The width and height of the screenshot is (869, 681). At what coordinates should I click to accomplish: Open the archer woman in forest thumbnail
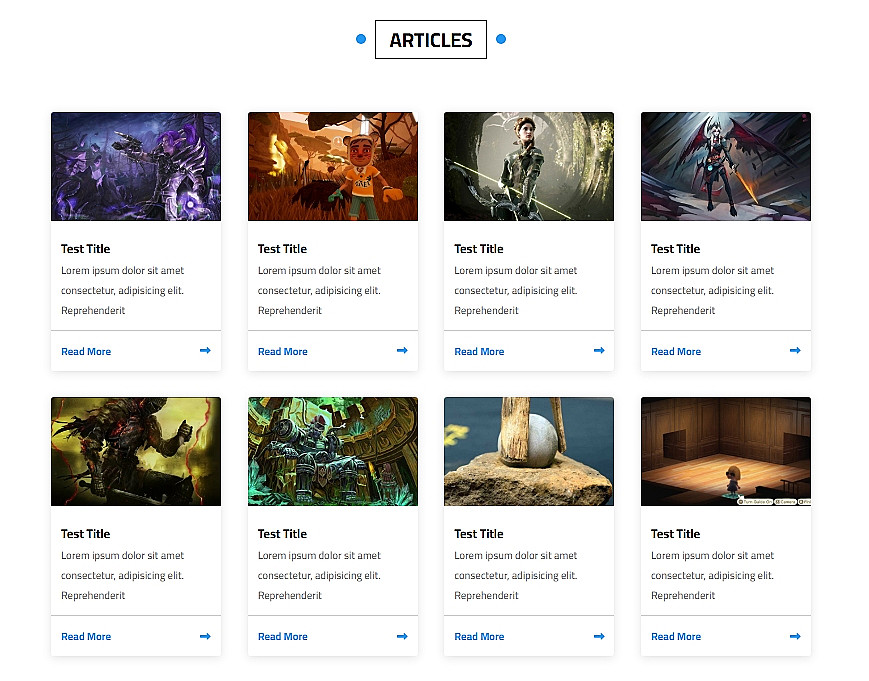pos(529,166)
